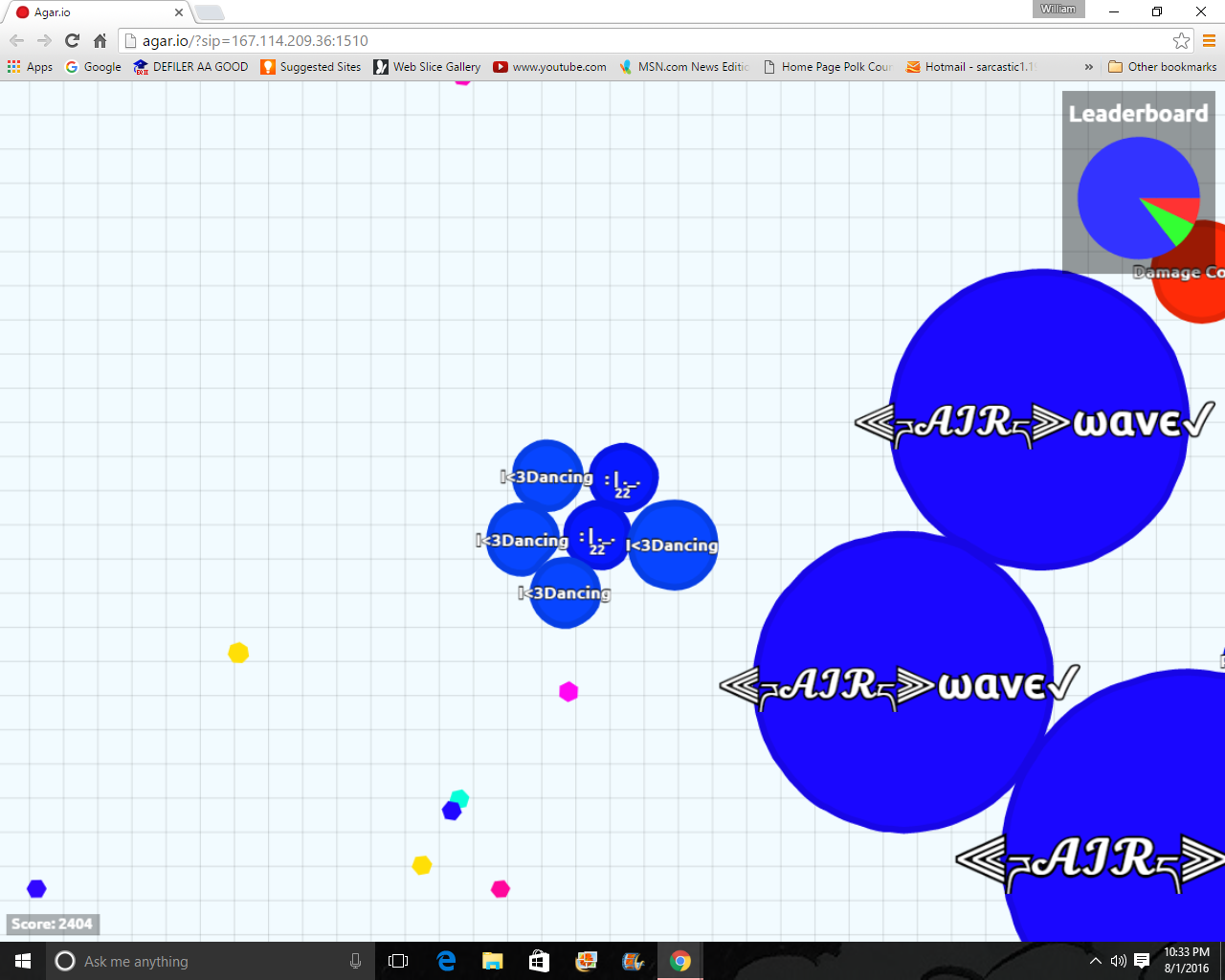
Task: Open the Google bookmark
Action: [93, 67]
